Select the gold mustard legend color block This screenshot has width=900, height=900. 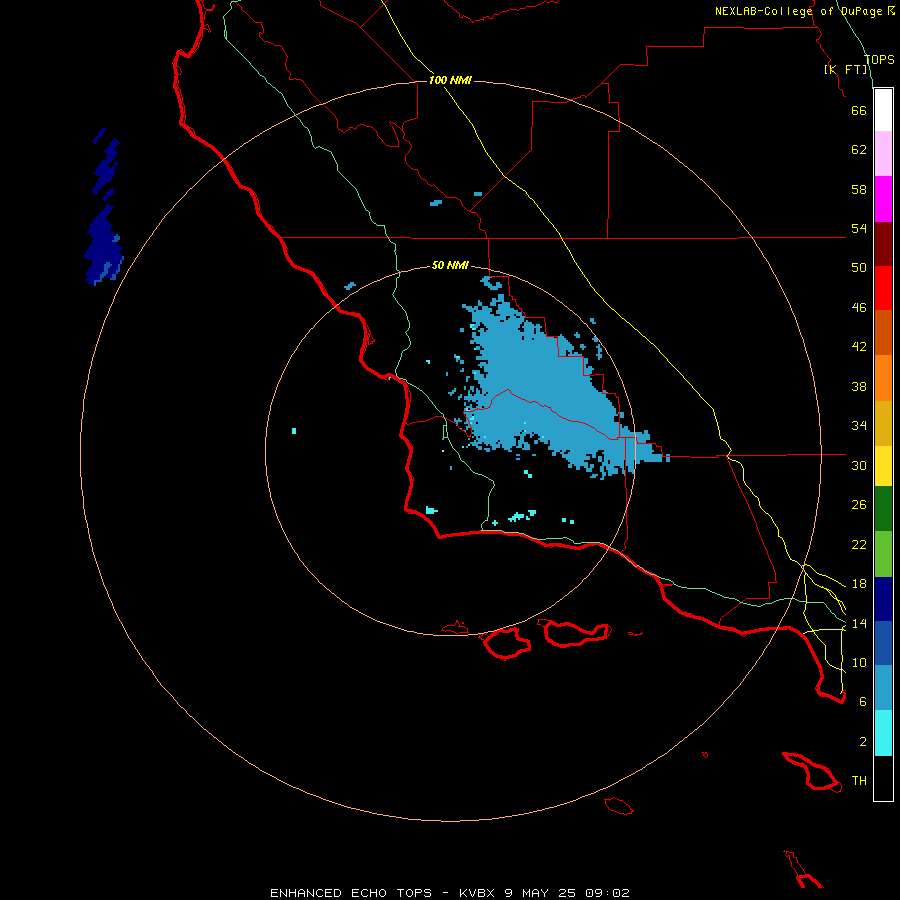click(883, 423)
